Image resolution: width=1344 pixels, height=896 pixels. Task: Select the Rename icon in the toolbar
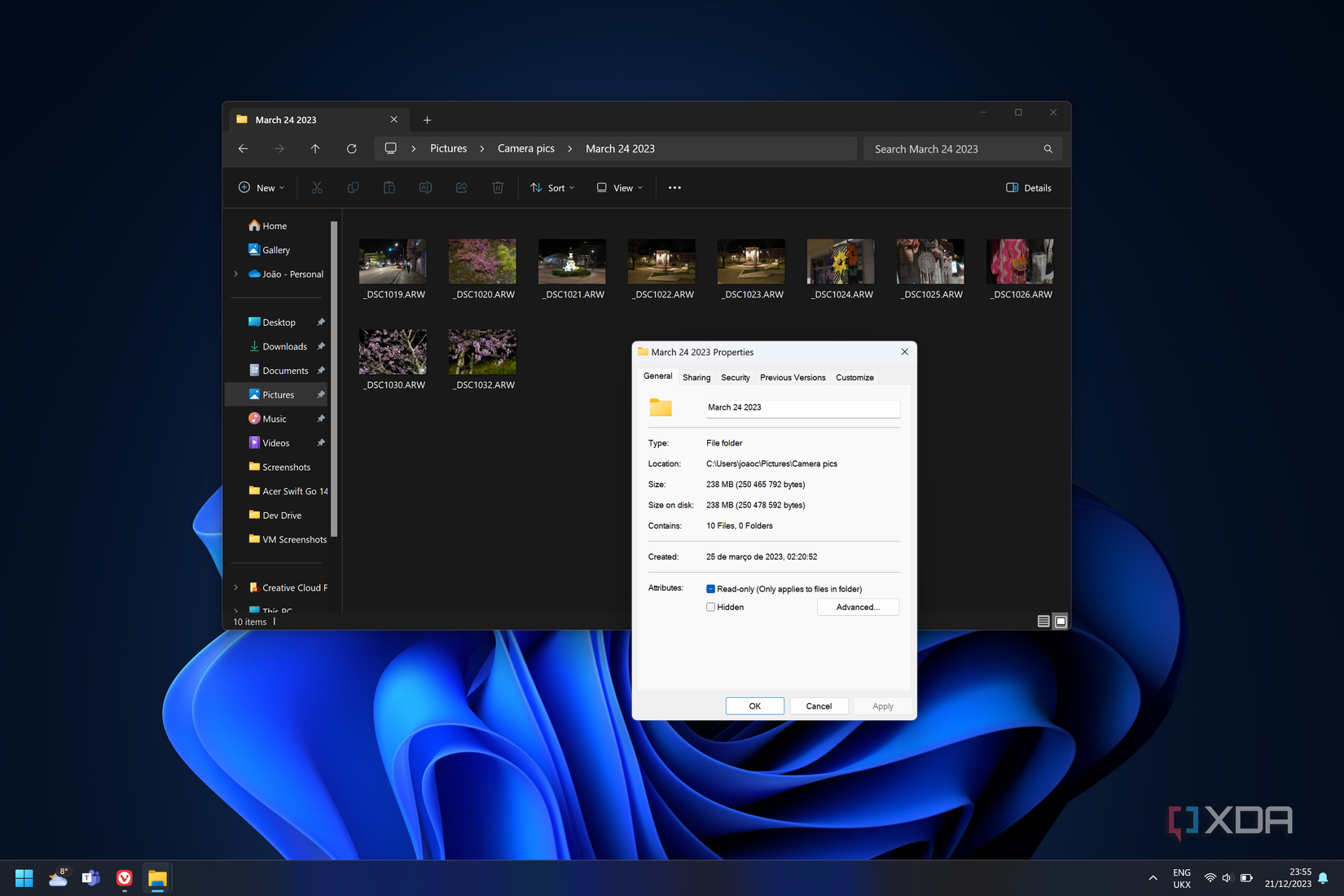pos(425,187)
